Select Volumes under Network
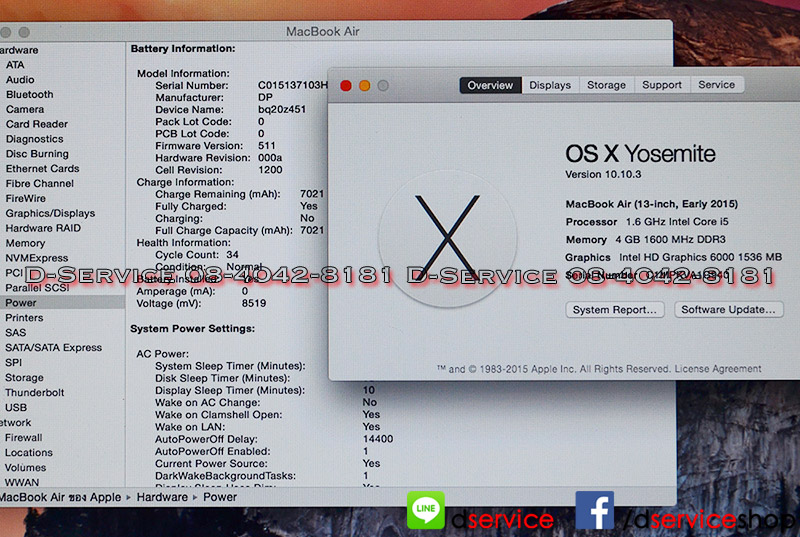Screen dimensions: 800x537 pyautogui.click(x=26, y=467)
